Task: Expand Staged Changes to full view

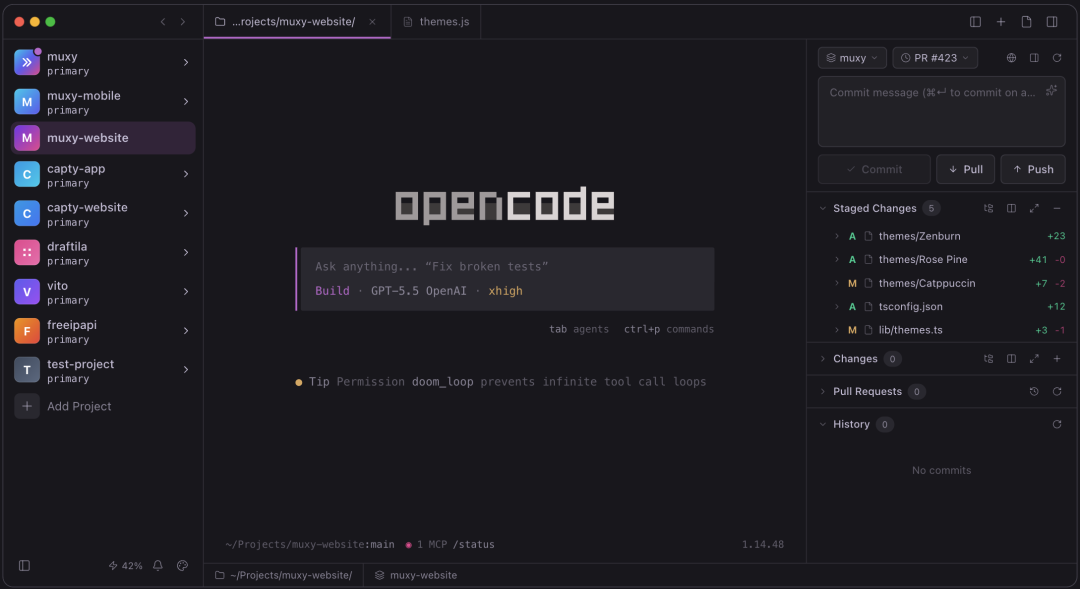Action: click(x=1034, y=208)
